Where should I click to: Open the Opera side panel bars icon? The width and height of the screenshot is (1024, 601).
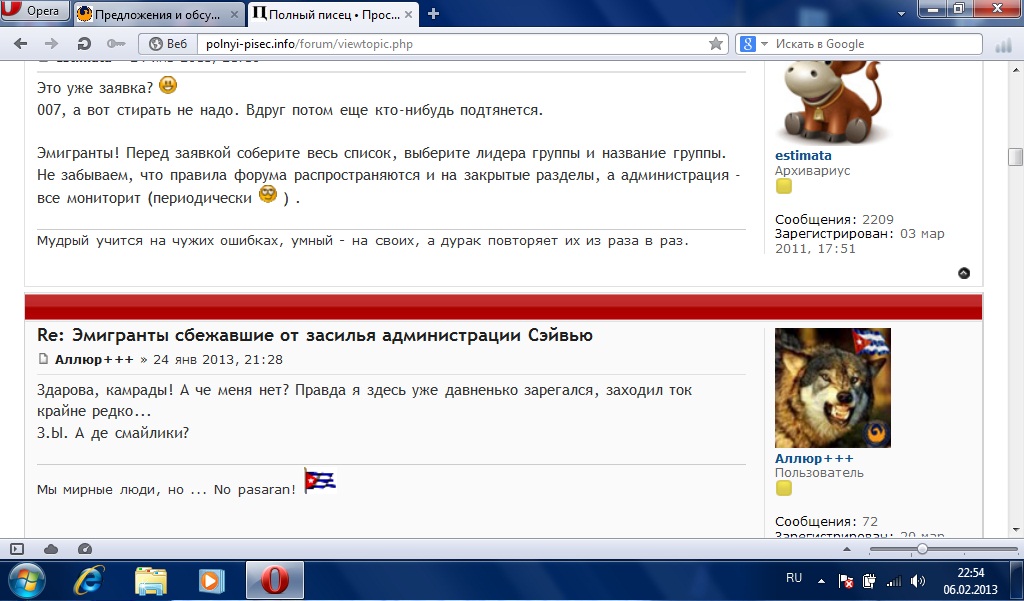tap(1003, 46)
